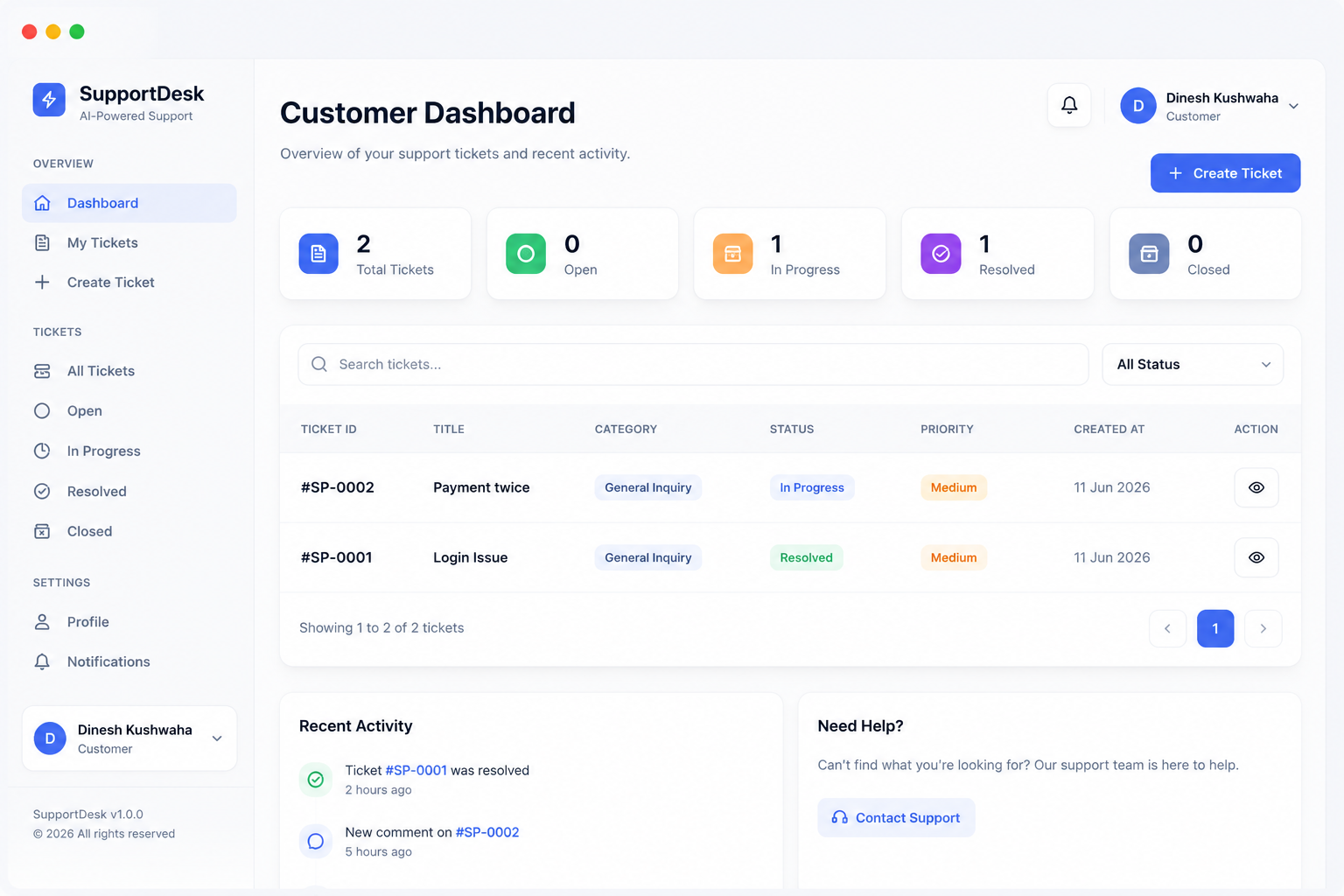Click ticket ID #SP-0002 in the table
The width and height of the screenshot is (1344, 896).
tap(338, 487)
